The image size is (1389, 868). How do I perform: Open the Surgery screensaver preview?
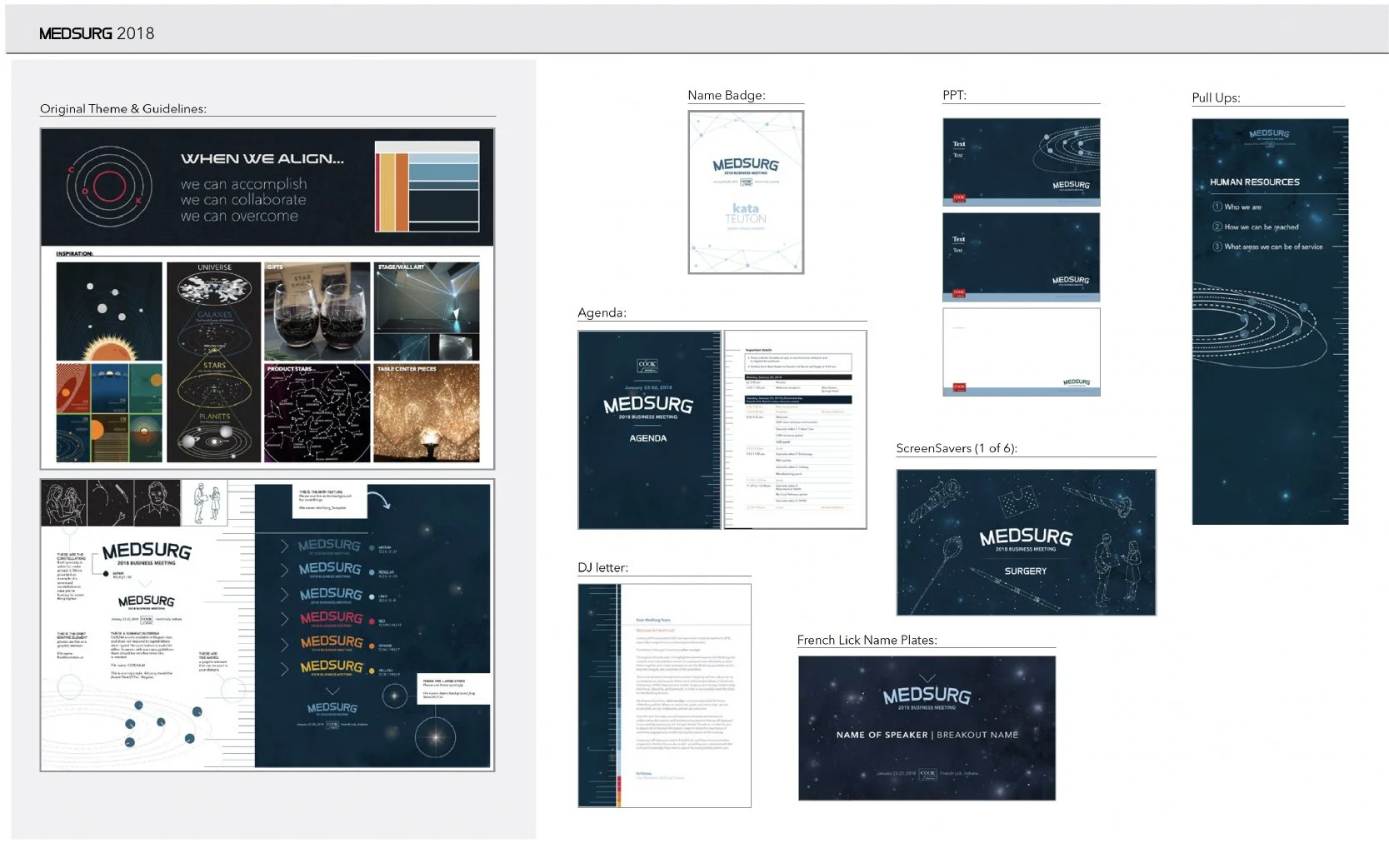tap(1026, 542)
